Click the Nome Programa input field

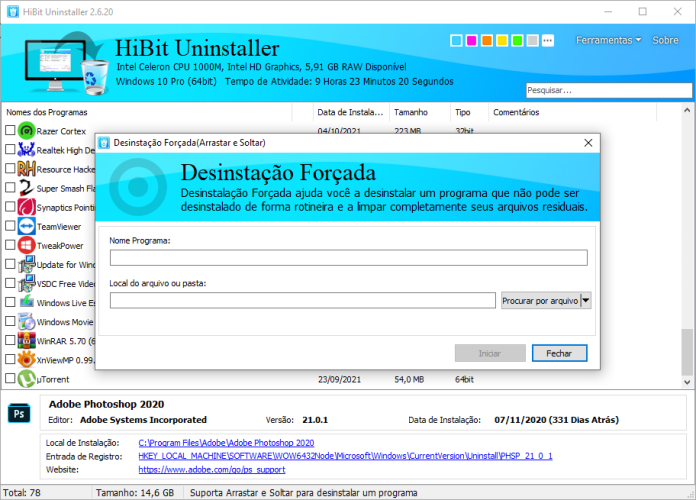point(348,258)
